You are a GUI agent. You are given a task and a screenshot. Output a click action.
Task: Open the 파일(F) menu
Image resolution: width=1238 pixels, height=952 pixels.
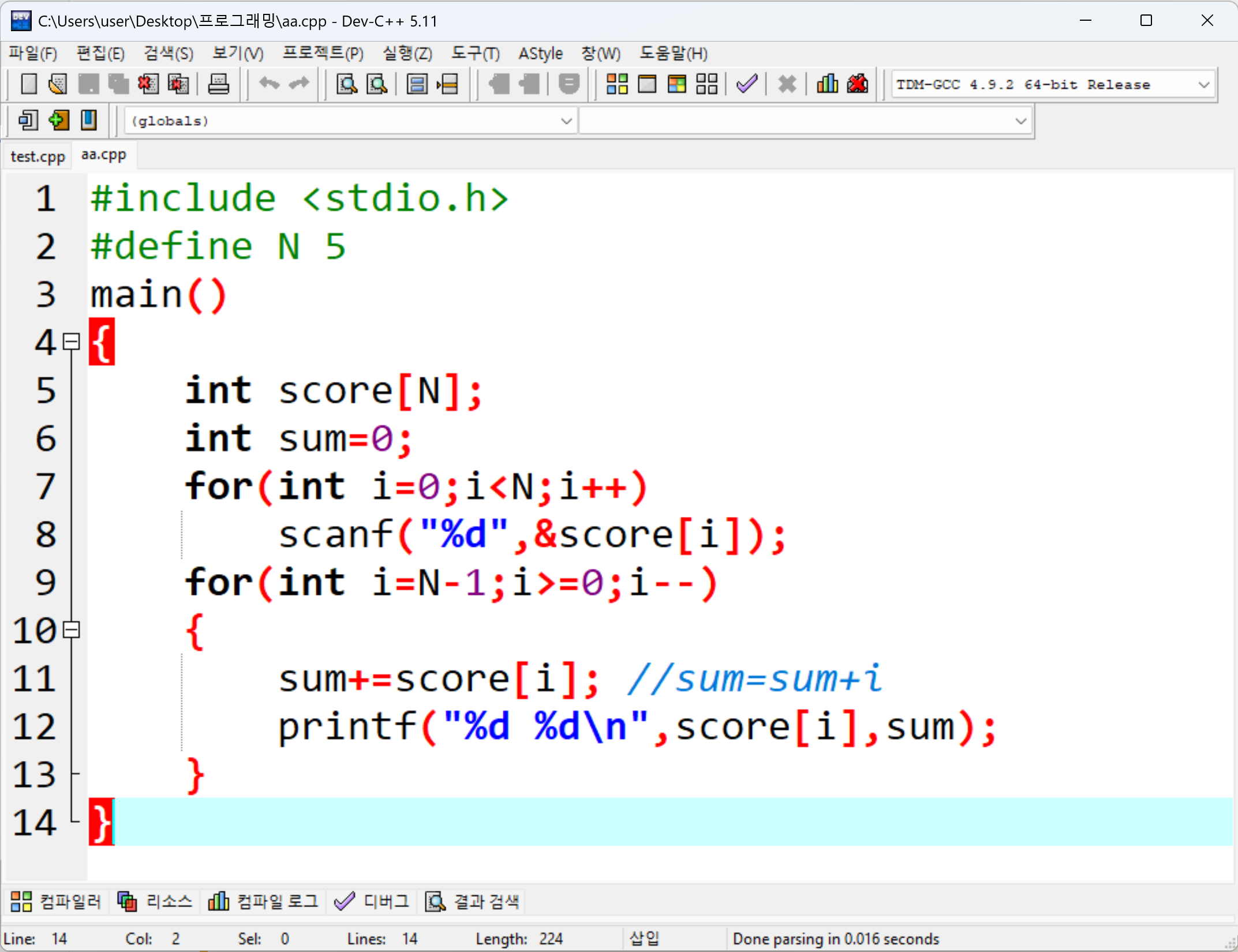pos(33,54)
